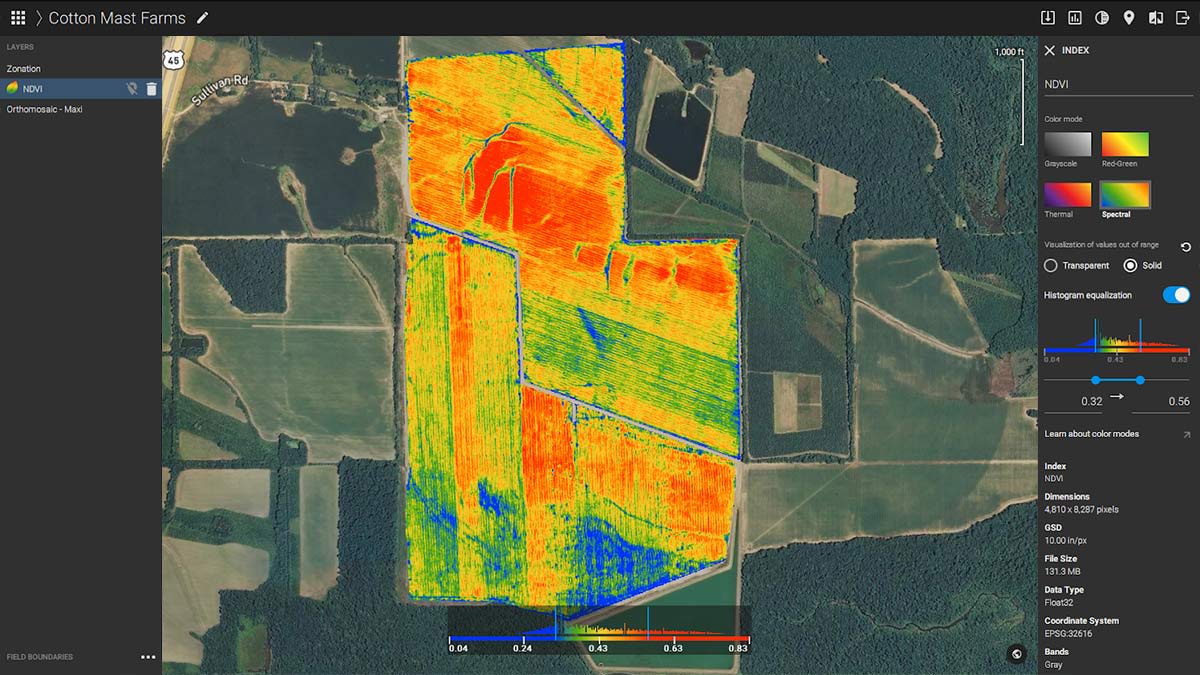
Task: Open the side-by-side compare icon
Action: [x=1156, y=17]
